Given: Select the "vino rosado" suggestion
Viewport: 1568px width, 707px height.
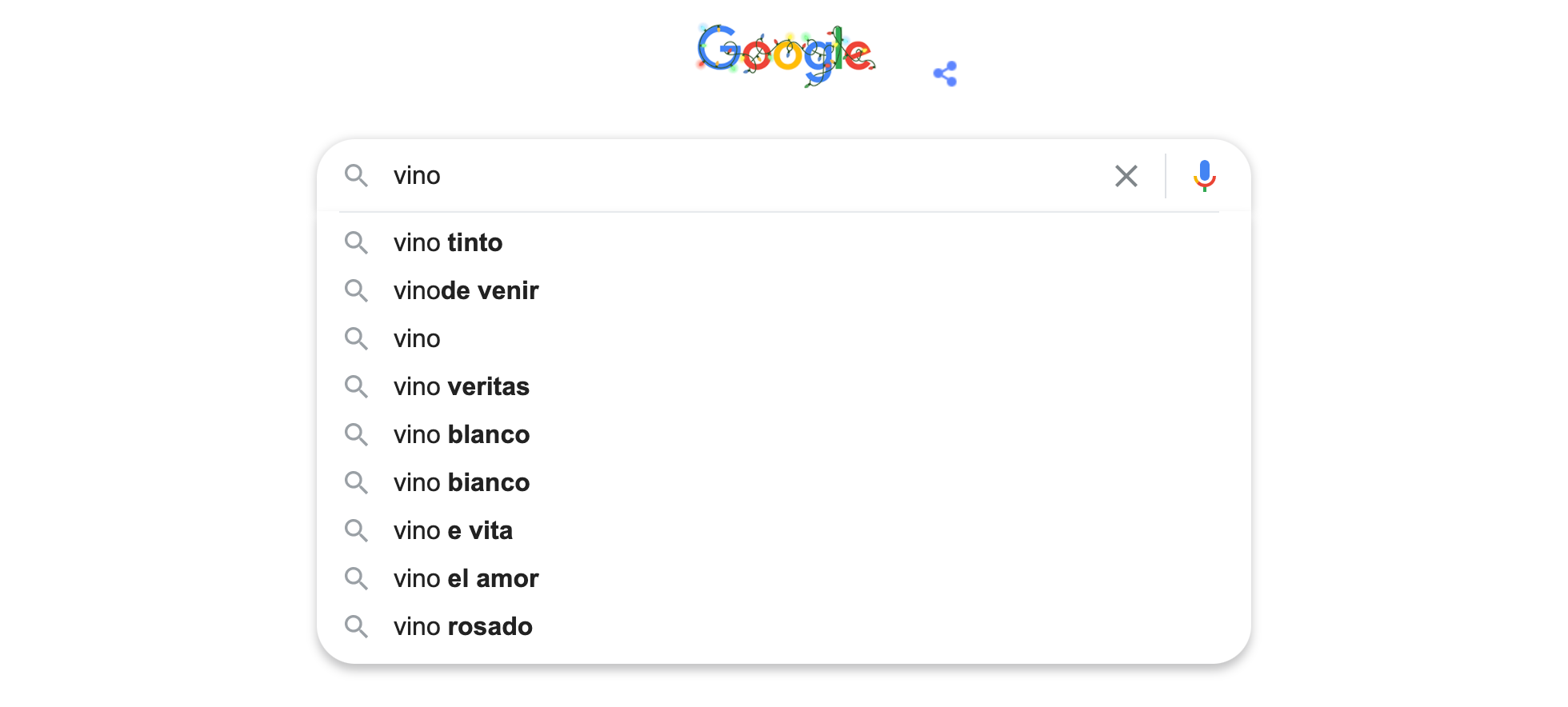Looking at the screenshot, I should pyautogui.click(x=462, y=627).
